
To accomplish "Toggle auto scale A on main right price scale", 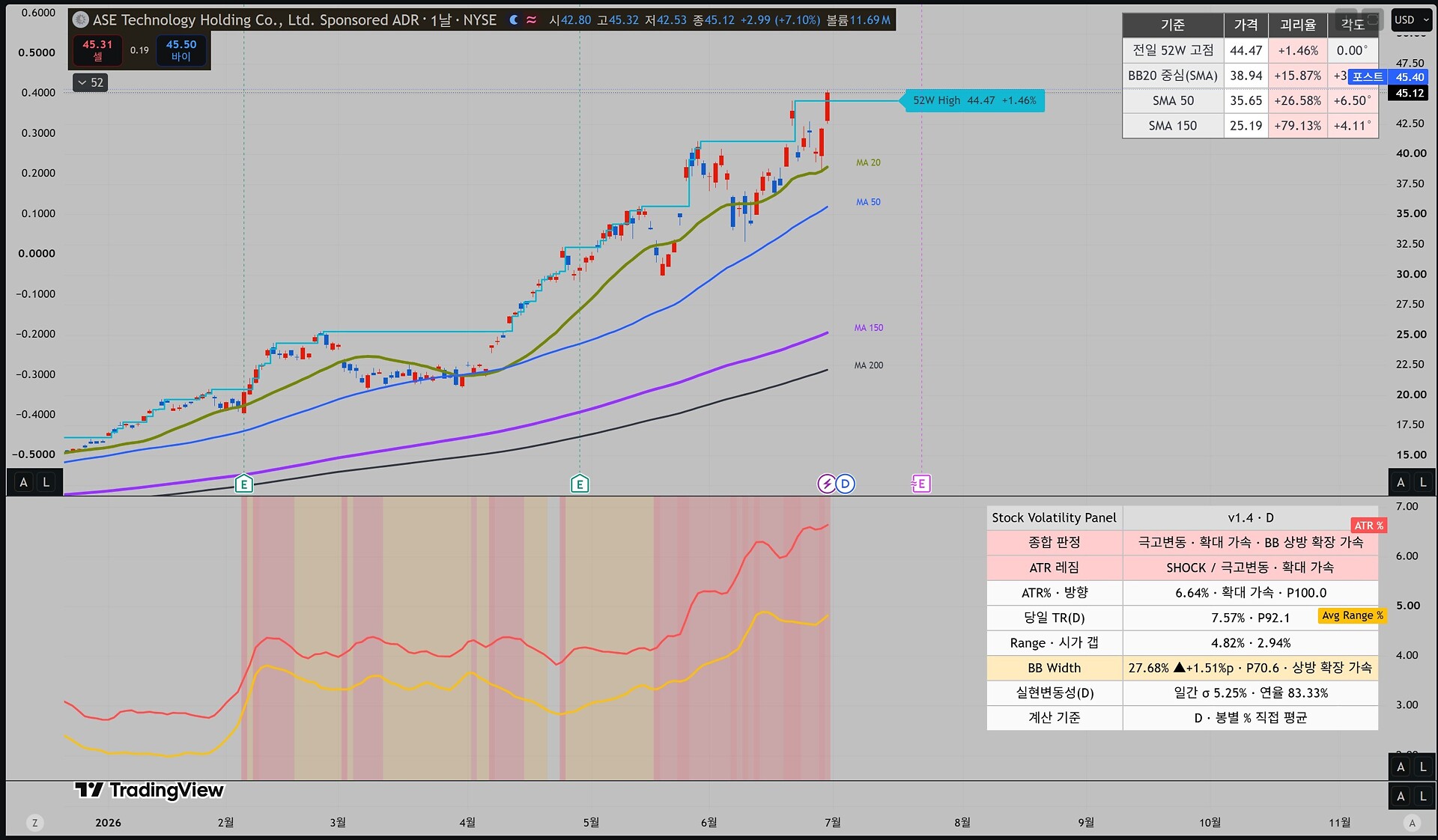I will [x=1401, y=482].
